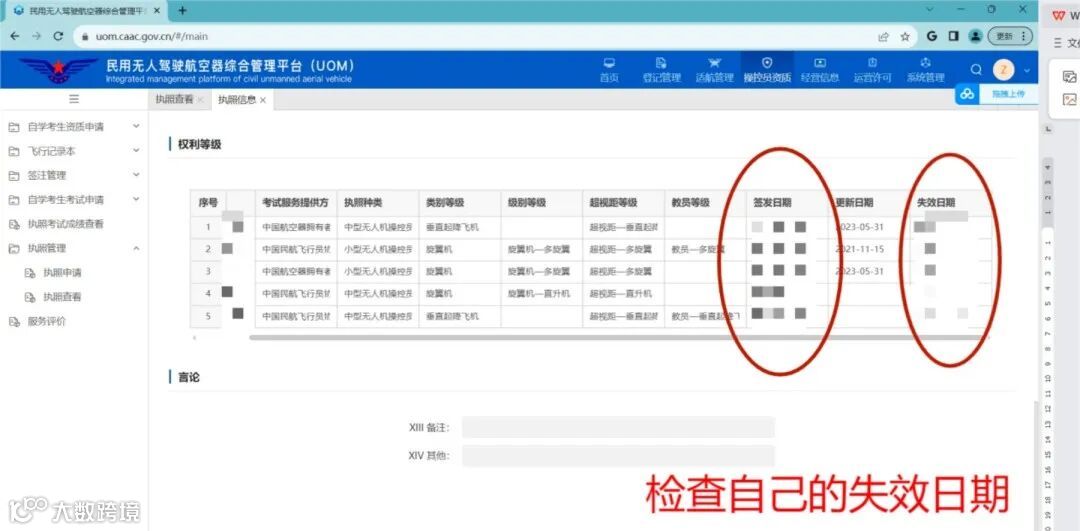Open 登记管理 from the top navigation
This screenshot has width=1080, height=531.
click(x=661, y=70)
